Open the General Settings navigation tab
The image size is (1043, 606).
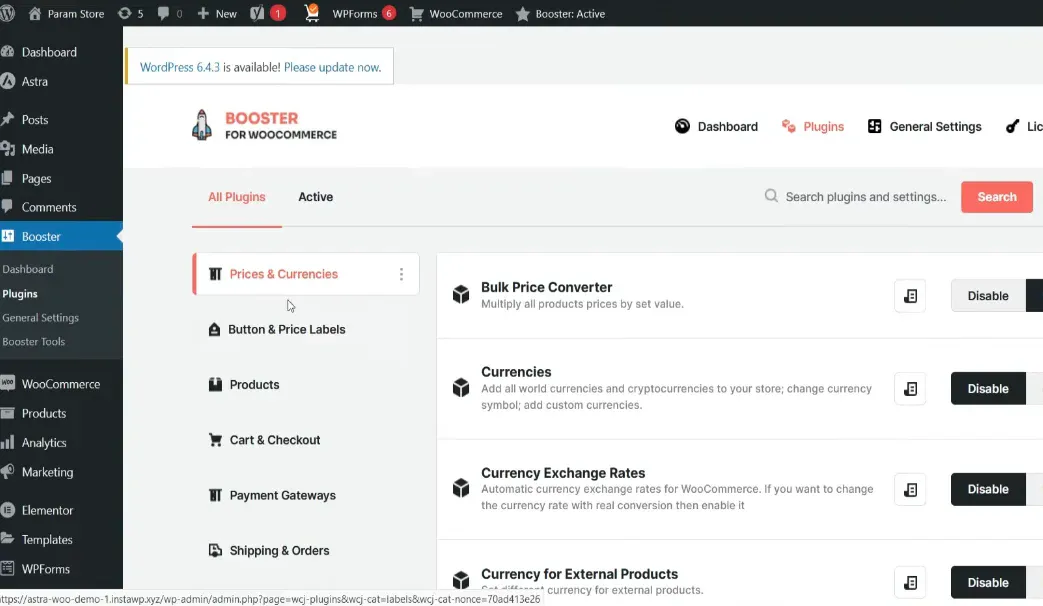924,127
